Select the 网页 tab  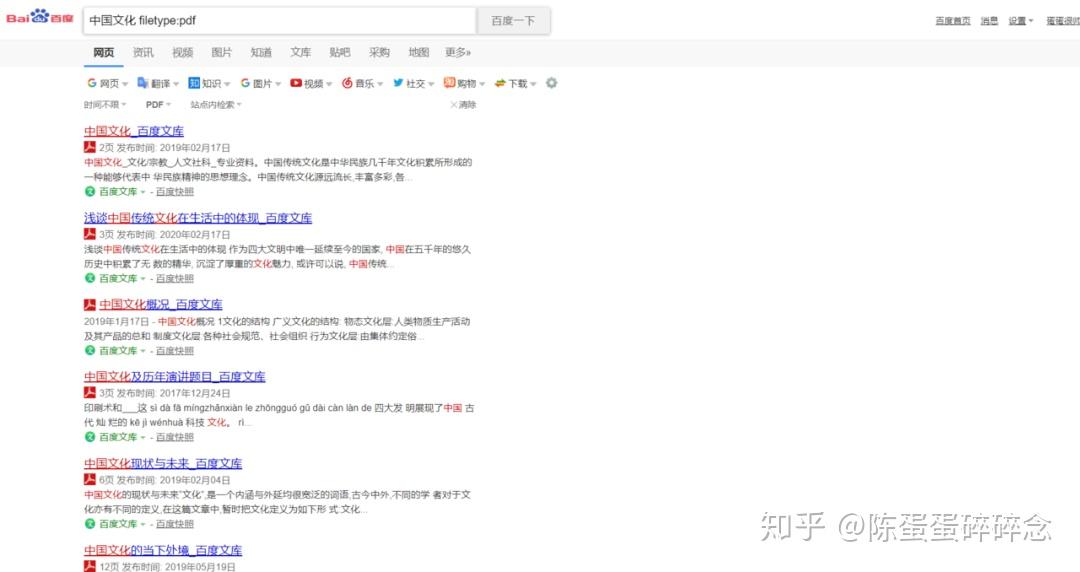point(104,52)
